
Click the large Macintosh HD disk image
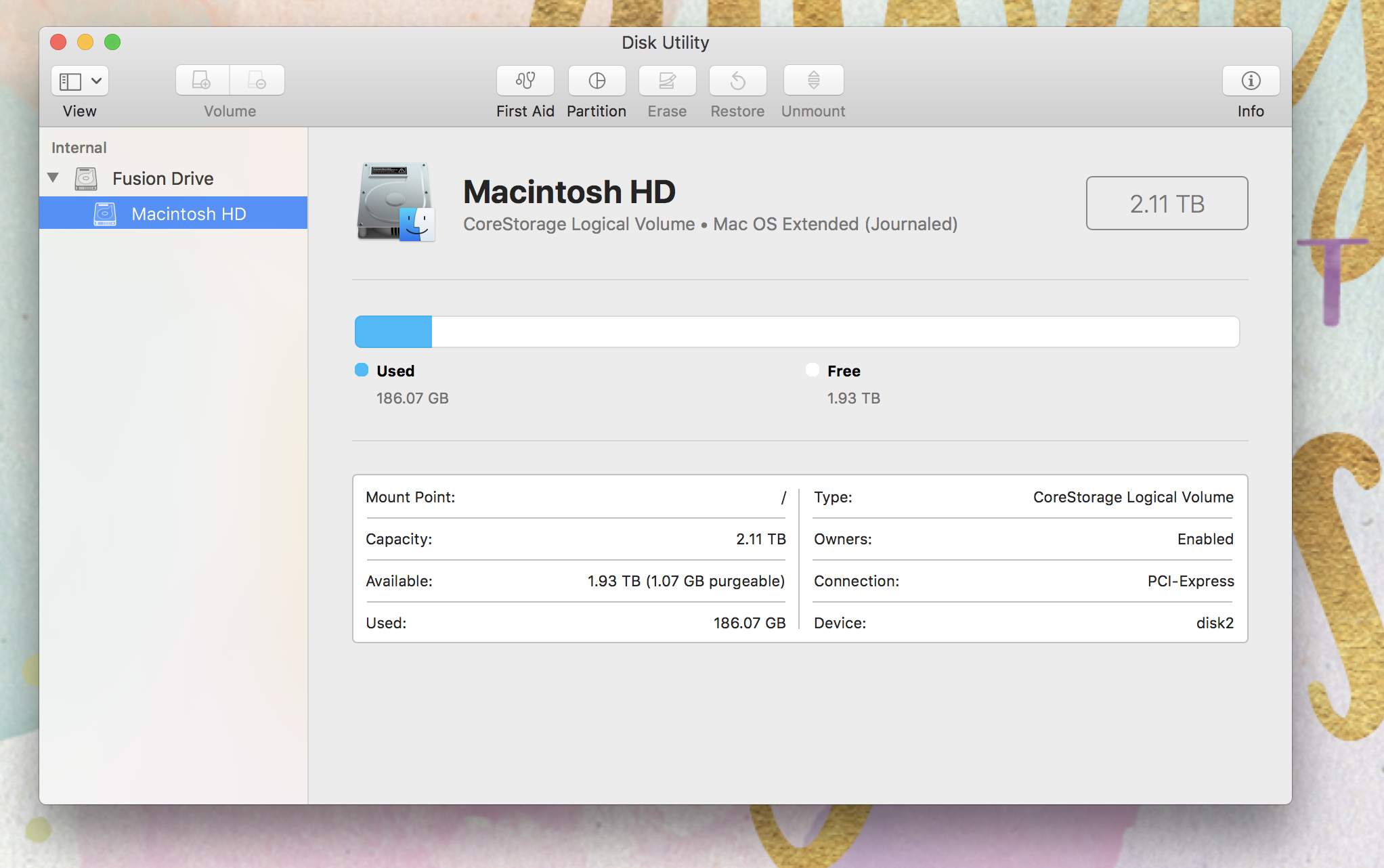pyautogui.click(x=395, y=202)
